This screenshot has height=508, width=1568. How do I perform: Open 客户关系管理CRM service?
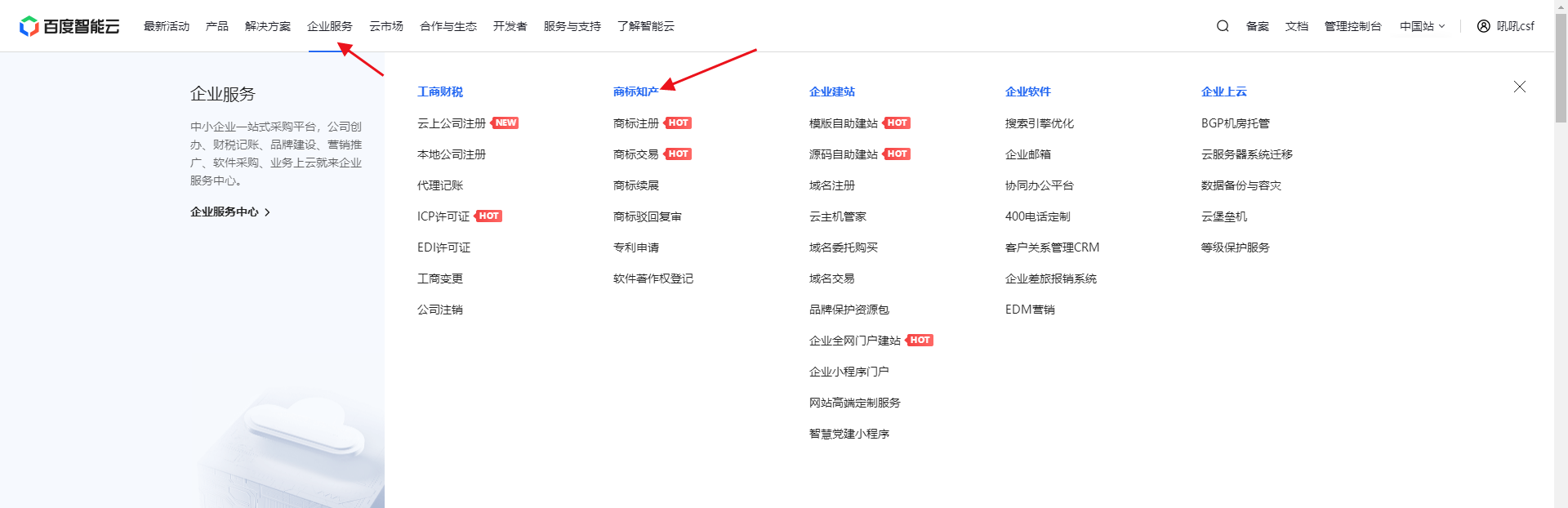tap(1053, 247)
